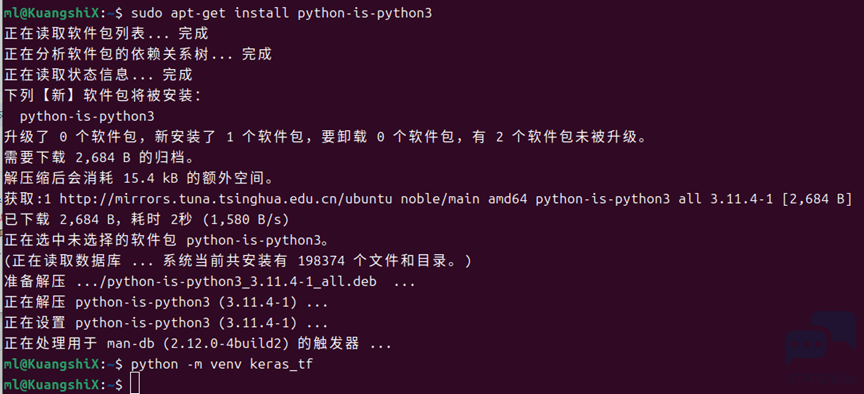The width and height of the screenshot is (864, 394).
Task: Click the '[2,684 B]' size at the end of the URL line
Action: (x=817, y=199)
